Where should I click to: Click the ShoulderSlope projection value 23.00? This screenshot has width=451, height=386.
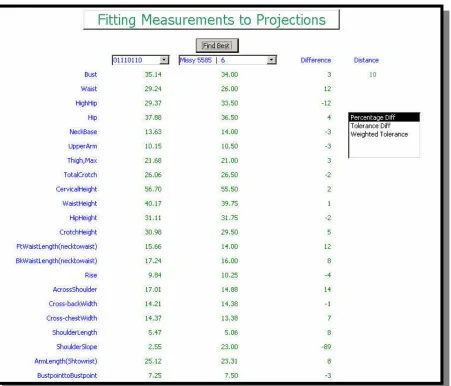[x=230, y=347]
